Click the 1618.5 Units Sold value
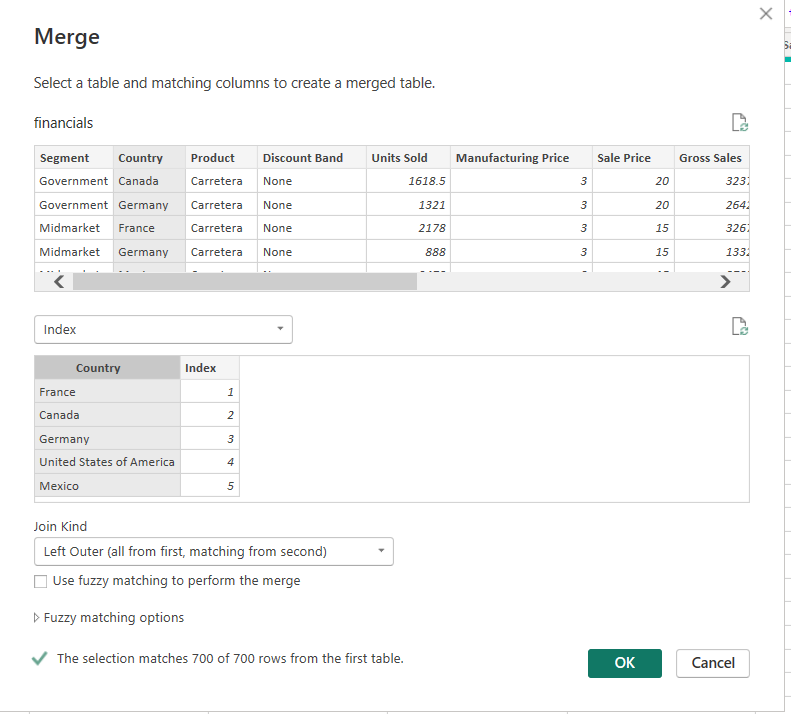791x714 pixels. 408,181
